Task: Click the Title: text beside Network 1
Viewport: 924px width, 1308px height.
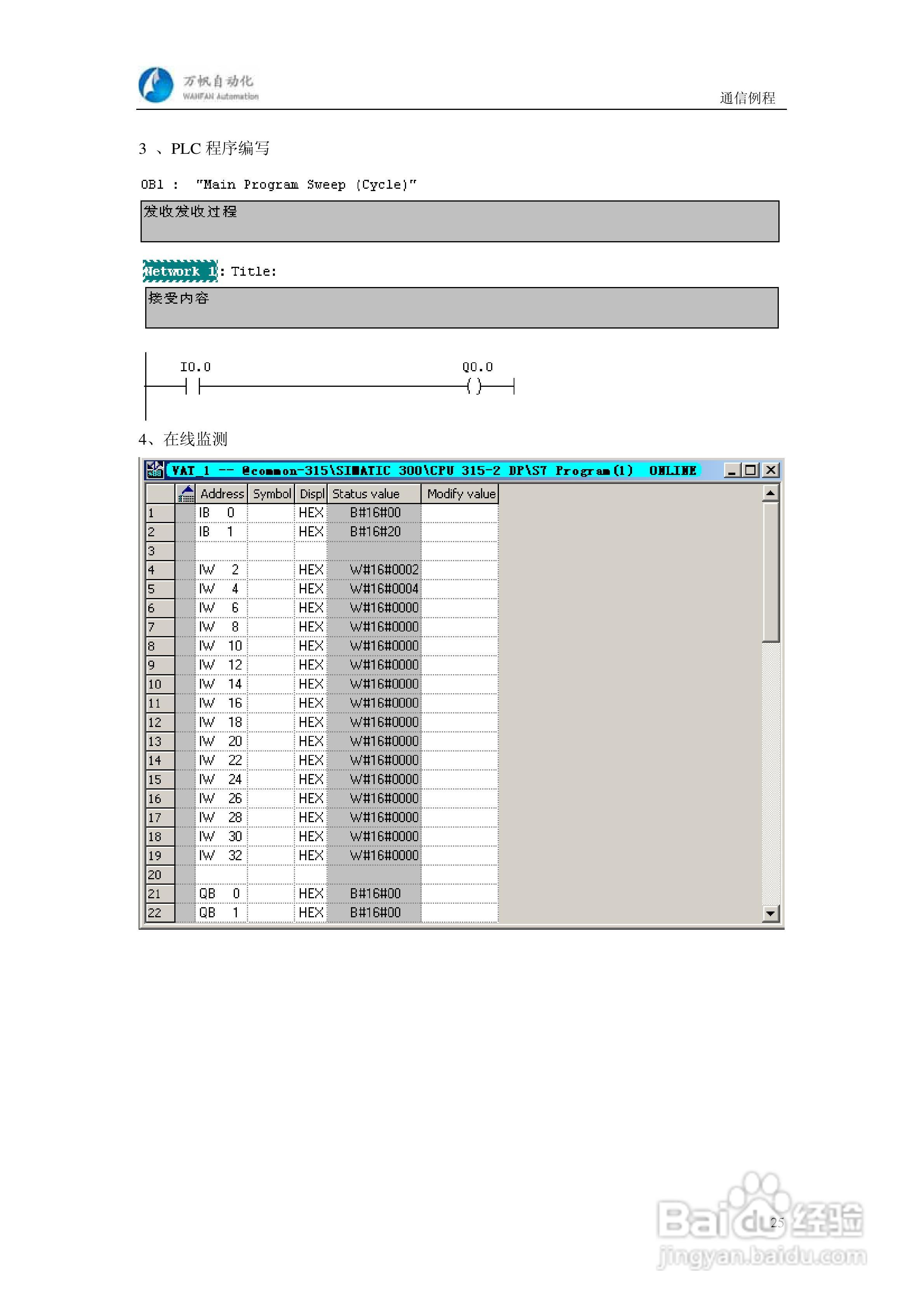Action: tap(254, 272)
